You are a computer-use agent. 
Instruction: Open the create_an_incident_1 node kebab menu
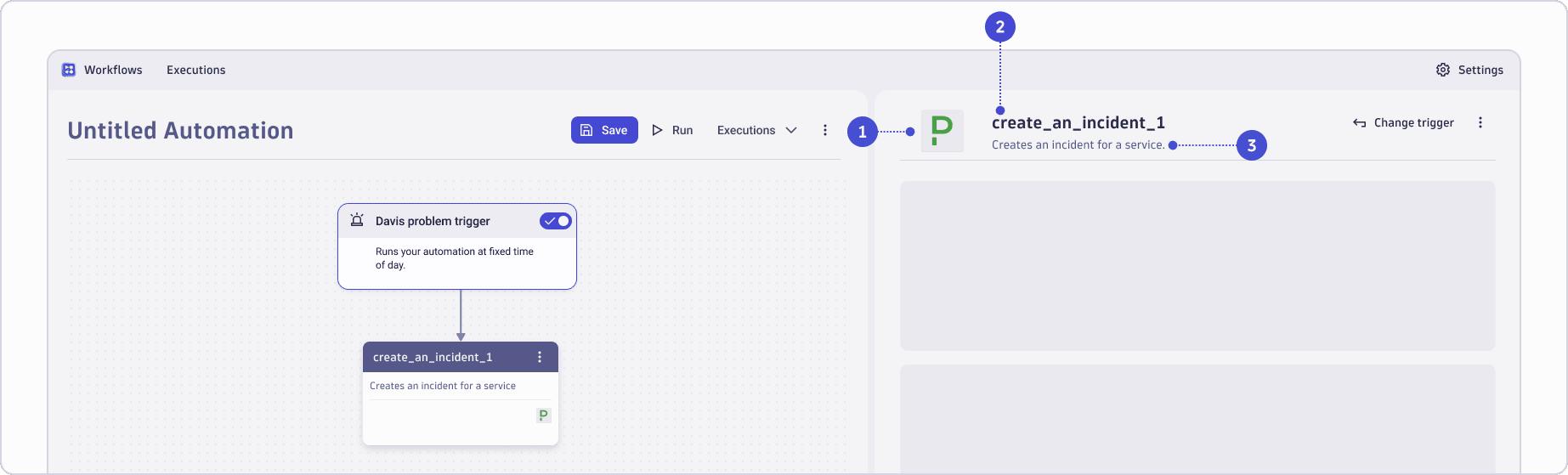[540, 357]
